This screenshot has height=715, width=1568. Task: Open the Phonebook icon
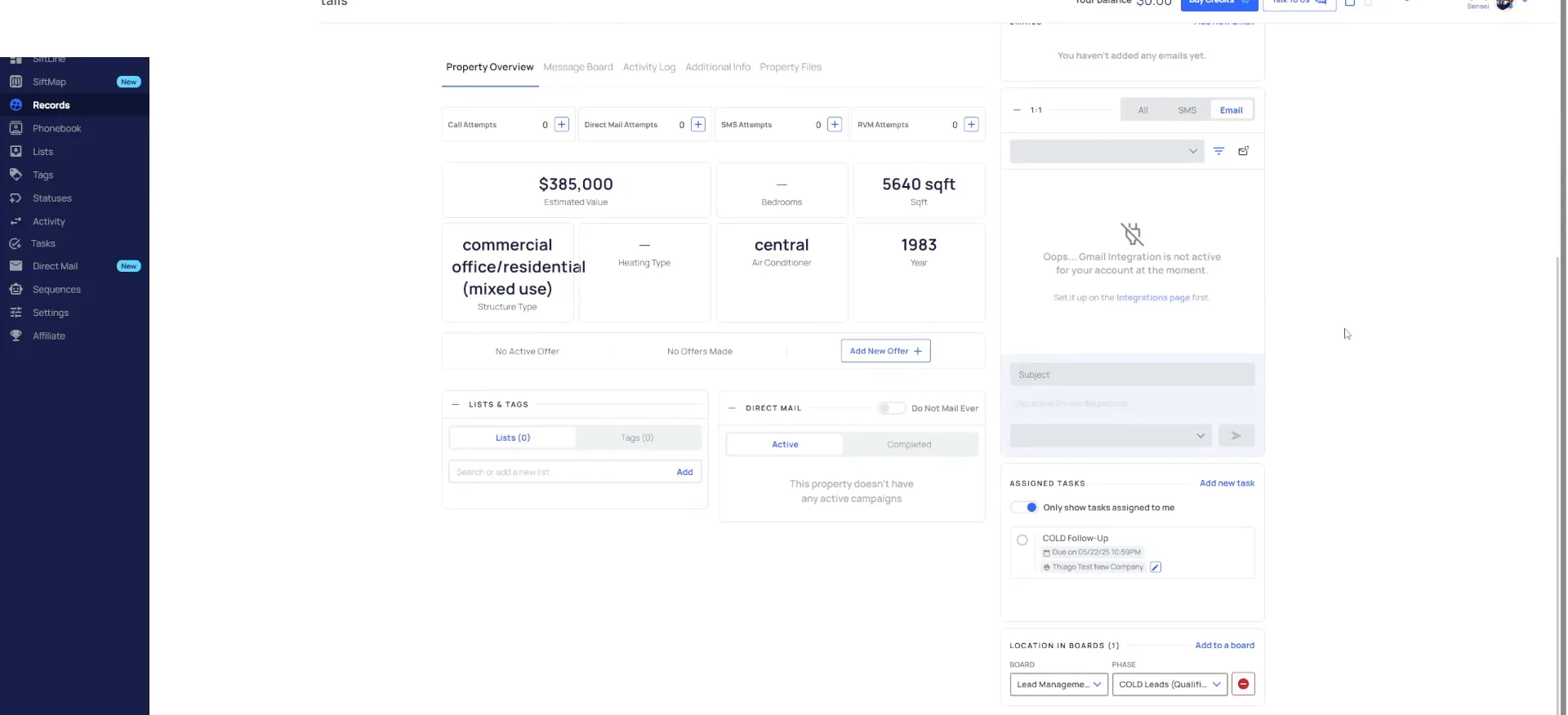(x=16, y=128)
